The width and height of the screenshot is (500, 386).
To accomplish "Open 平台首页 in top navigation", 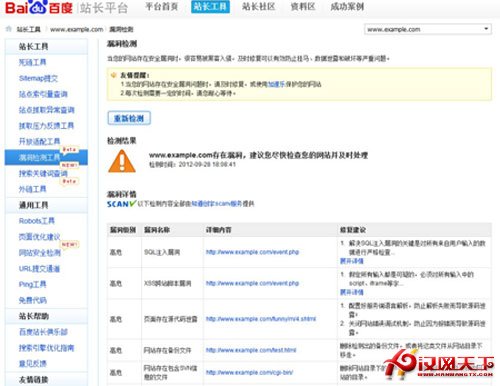I will coord(162,7).
